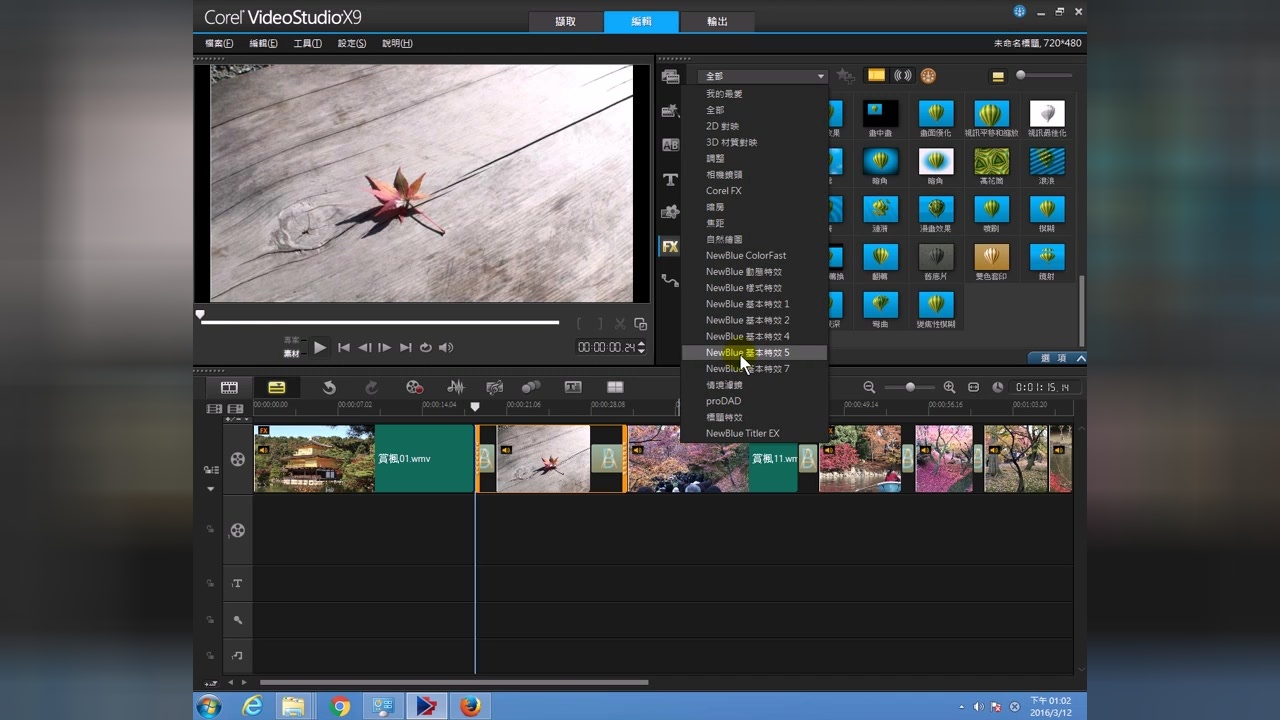1280x720 pixels.
Task: Click the Redo arrow in timeline toolbar
Action: coord(371,387)
